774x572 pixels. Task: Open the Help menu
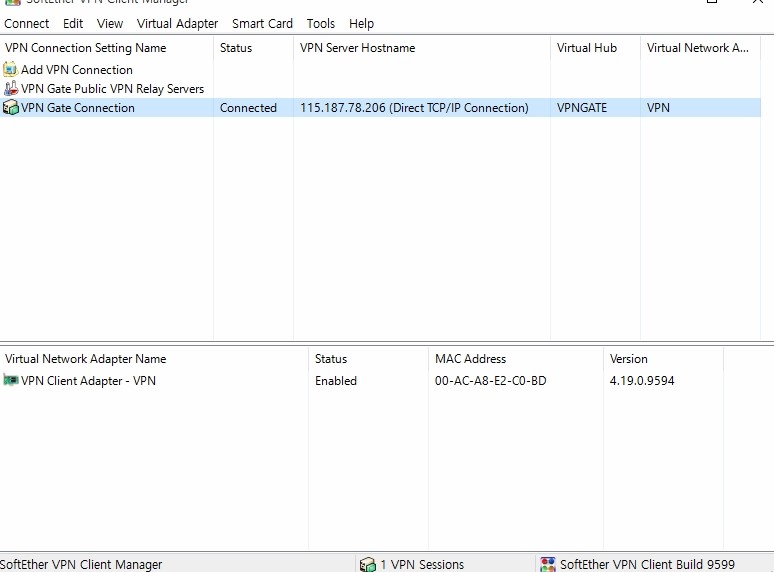361,24
